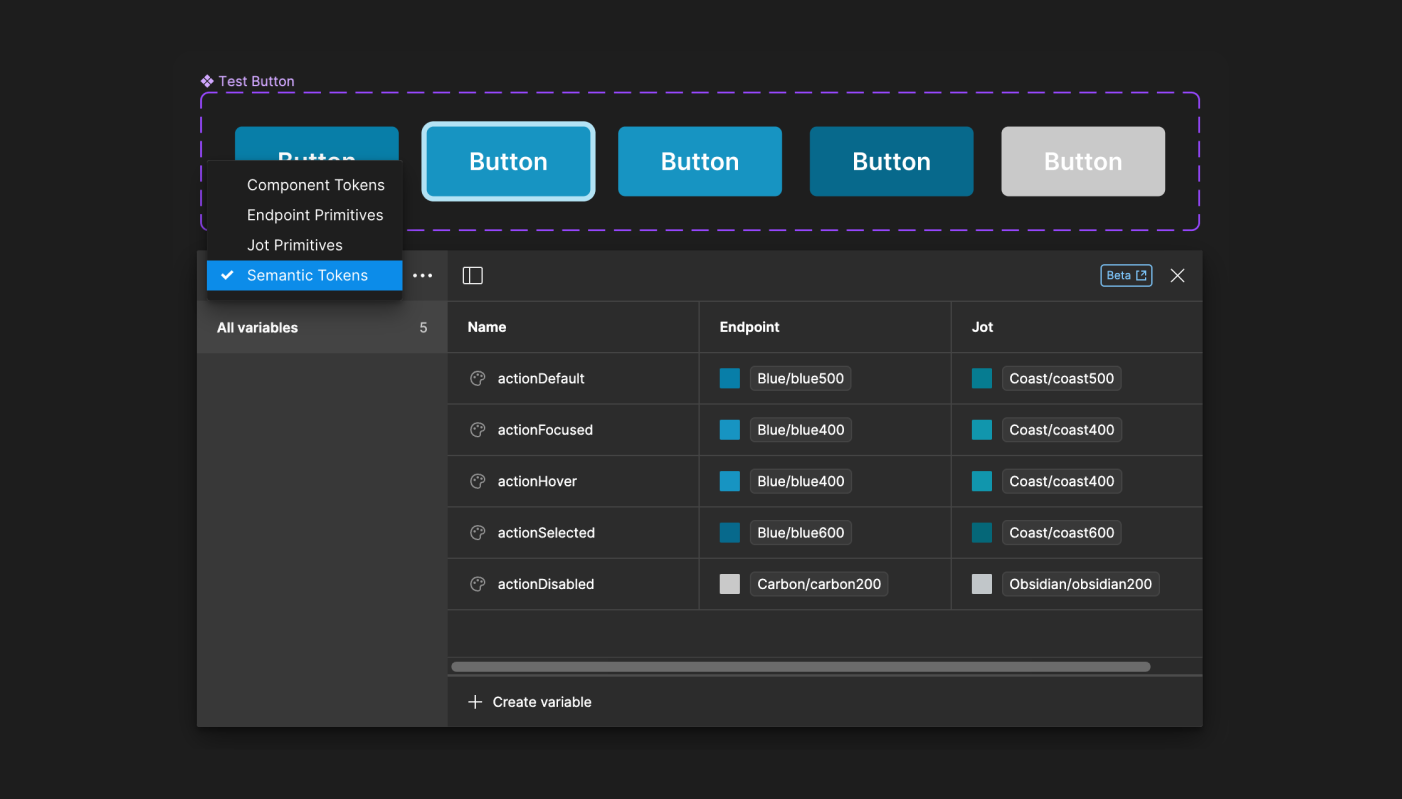
Task: Click Jot color swatch for actionFocused
Action: 982,430
